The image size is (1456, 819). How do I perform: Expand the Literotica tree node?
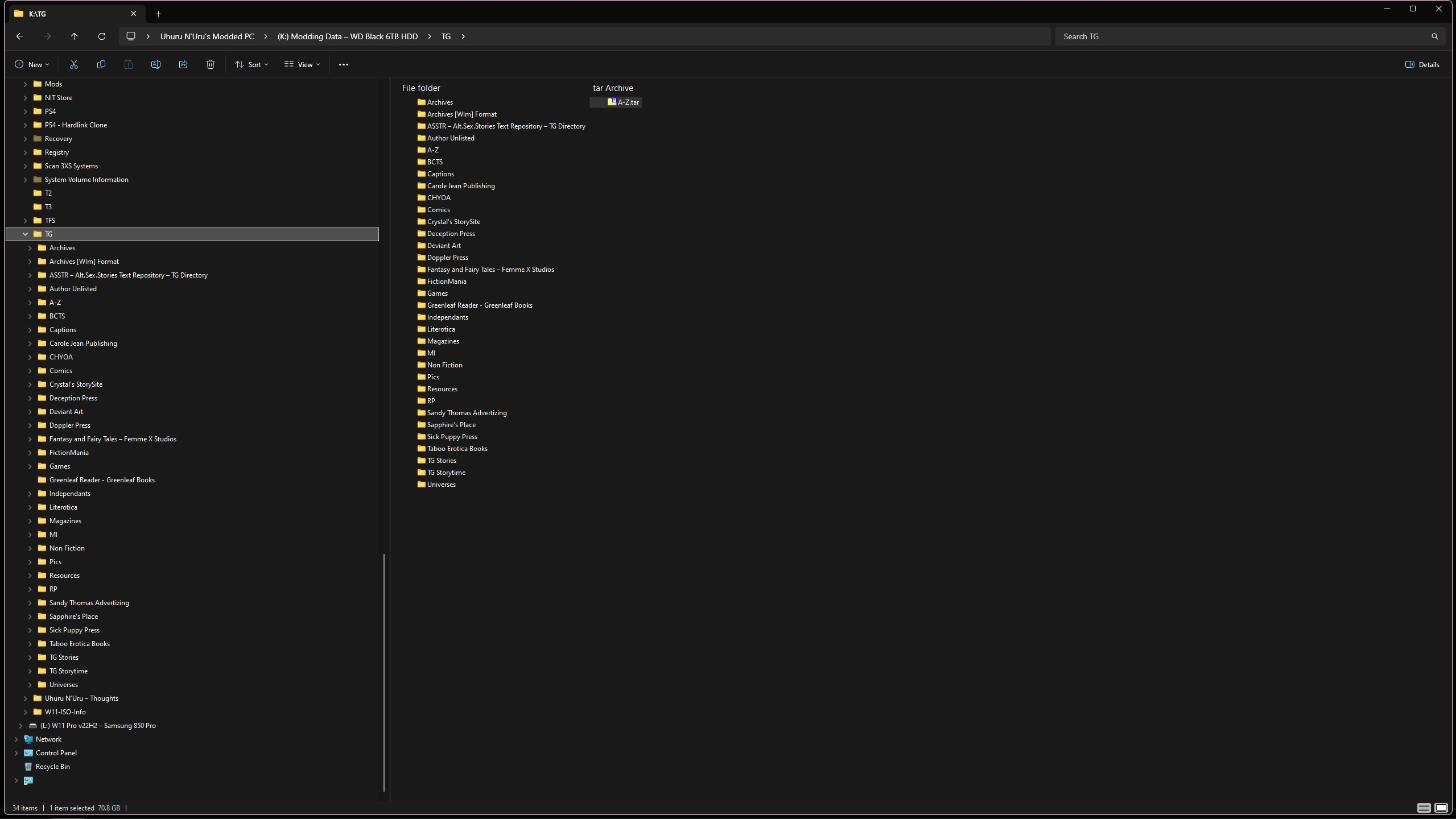(30, 507)
